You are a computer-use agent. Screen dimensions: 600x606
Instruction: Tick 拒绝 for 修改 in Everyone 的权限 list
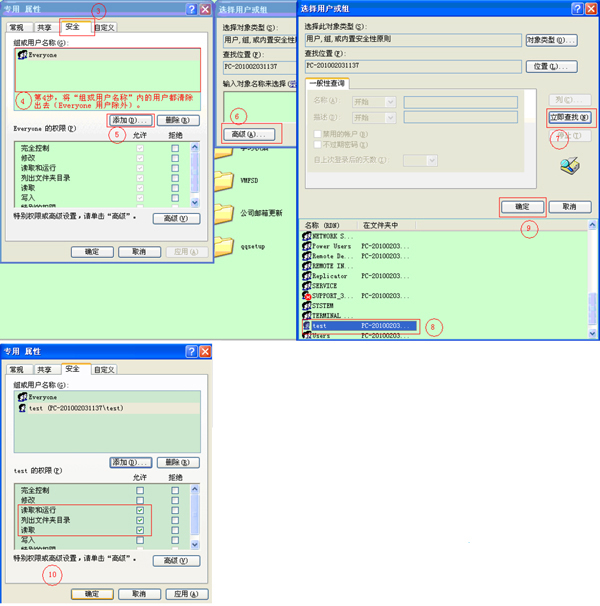[x=175, y=158]
